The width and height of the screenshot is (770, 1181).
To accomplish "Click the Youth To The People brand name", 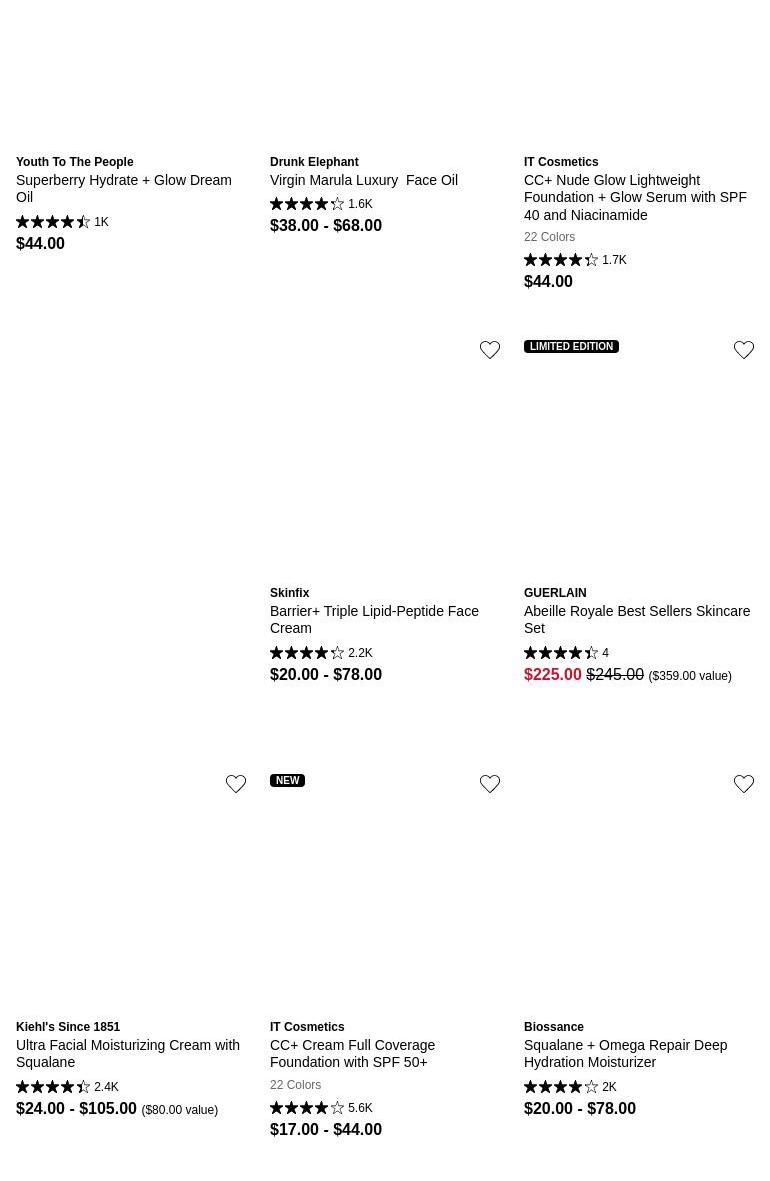I will pyautogui.click(x=74, y=162).
